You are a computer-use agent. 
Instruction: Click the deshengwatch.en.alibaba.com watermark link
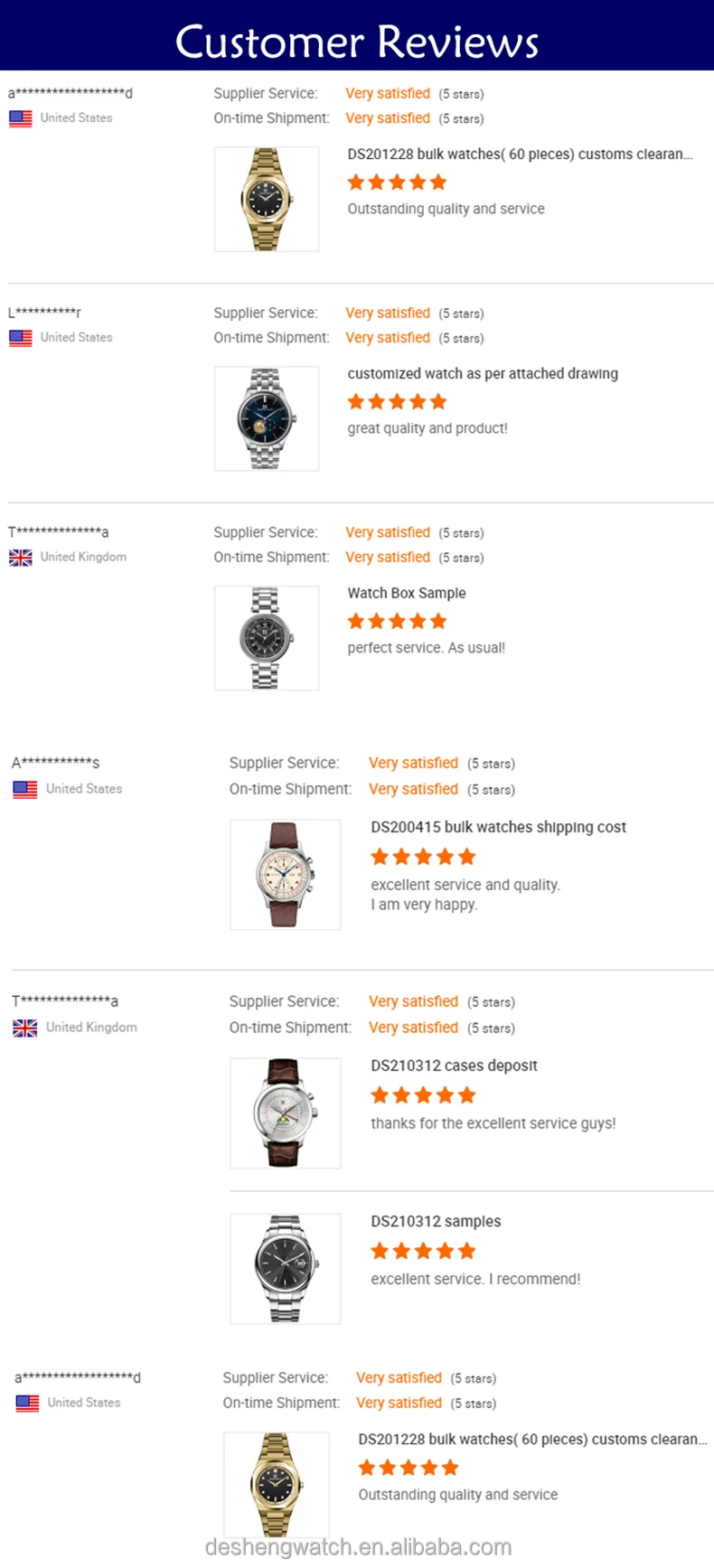click(x=358, y=1547)
